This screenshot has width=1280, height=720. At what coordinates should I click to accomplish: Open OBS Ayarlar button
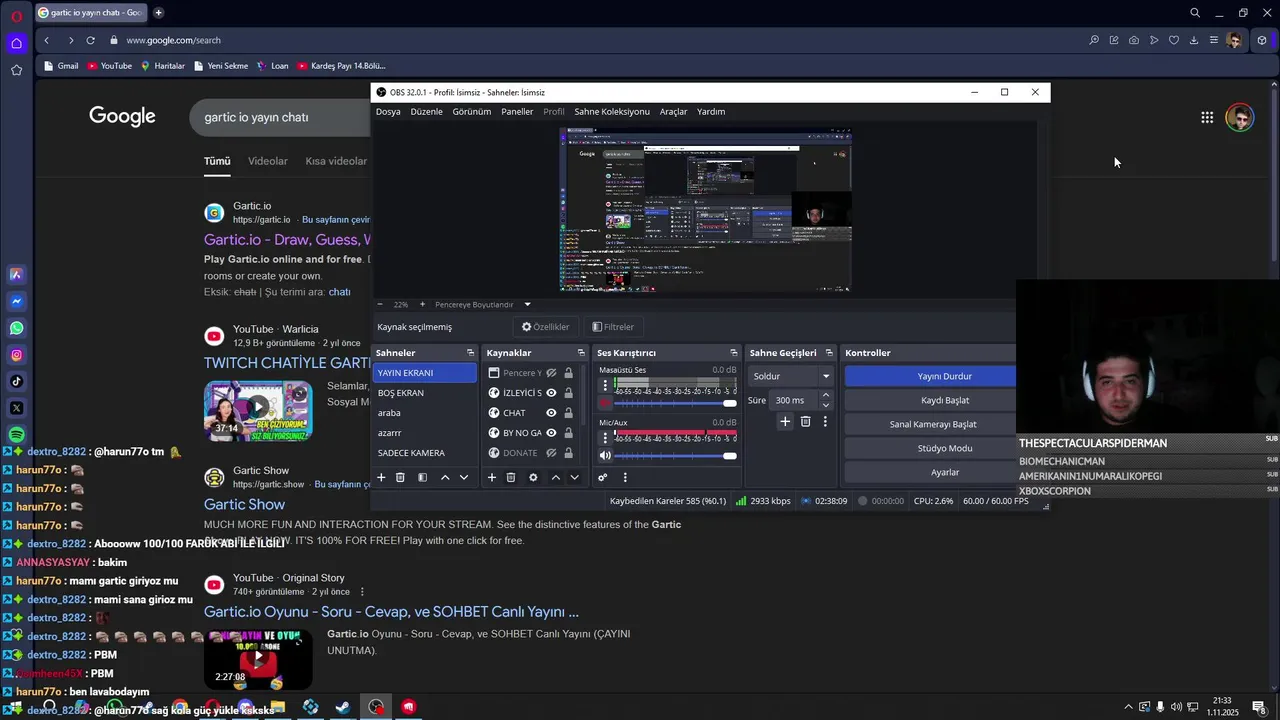(930, 472)
